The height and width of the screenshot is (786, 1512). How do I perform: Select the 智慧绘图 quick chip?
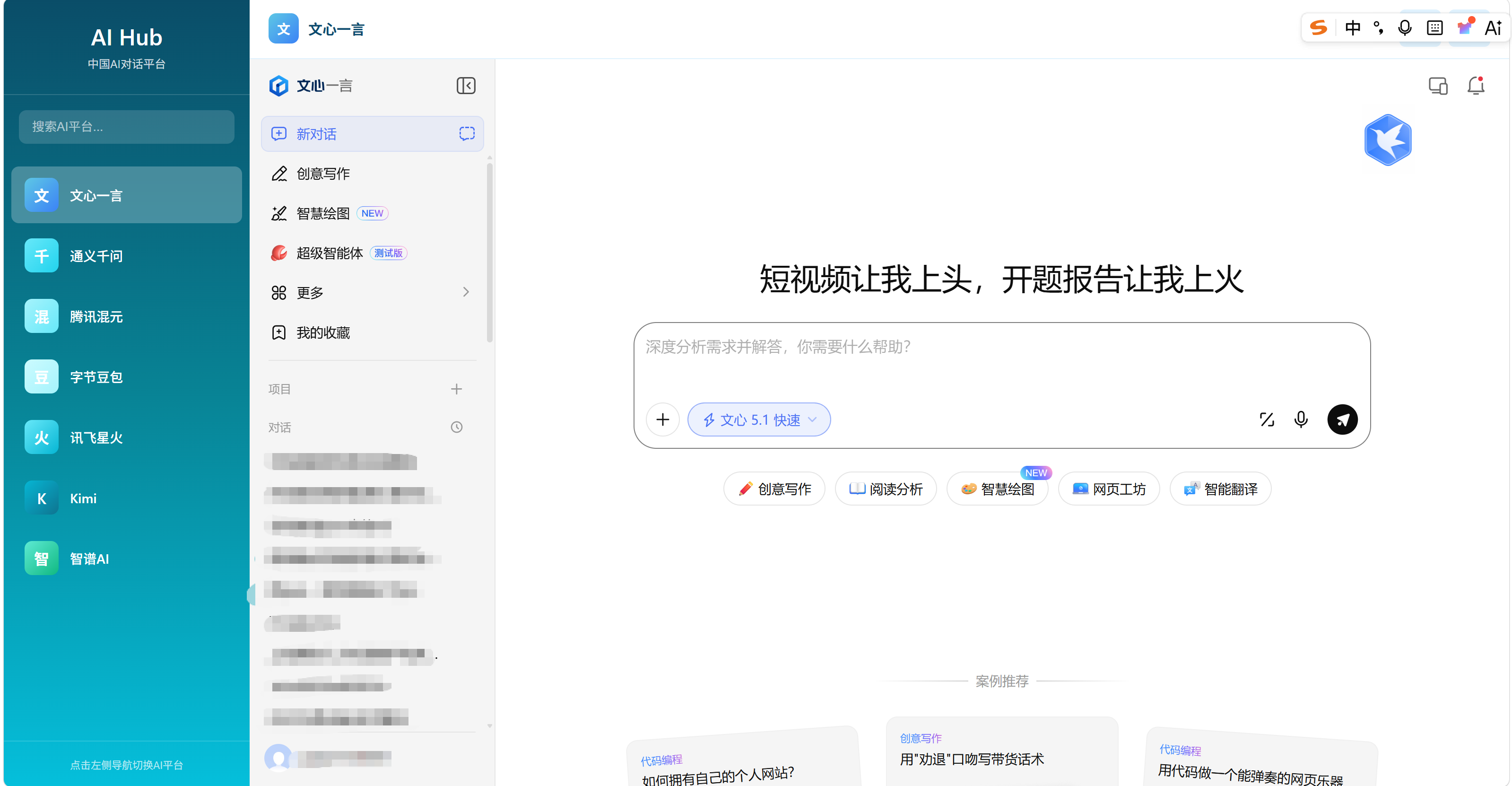[997, 489]
